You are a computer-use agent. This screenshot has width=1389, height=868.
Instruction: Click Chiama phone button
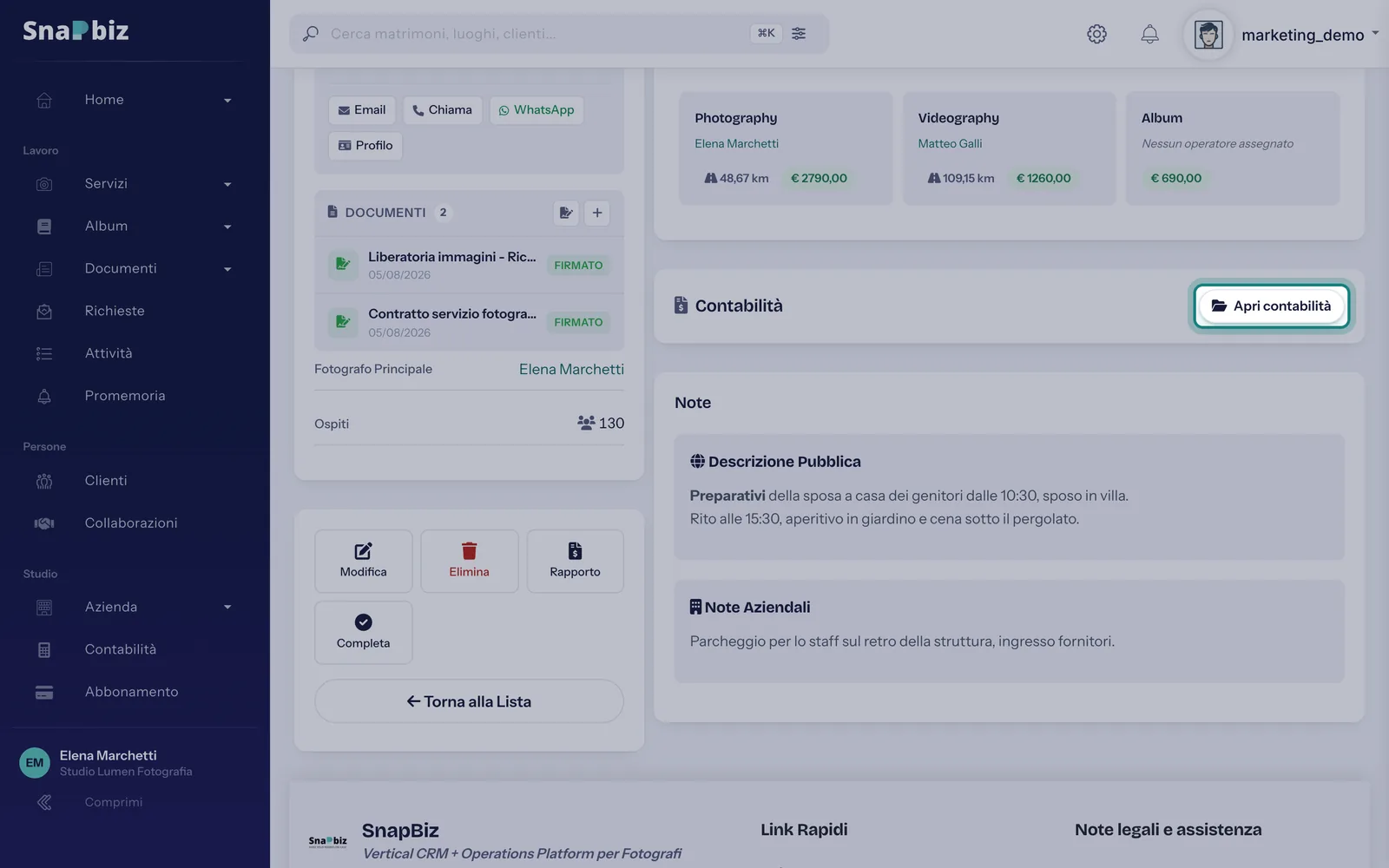click(442, 110)
